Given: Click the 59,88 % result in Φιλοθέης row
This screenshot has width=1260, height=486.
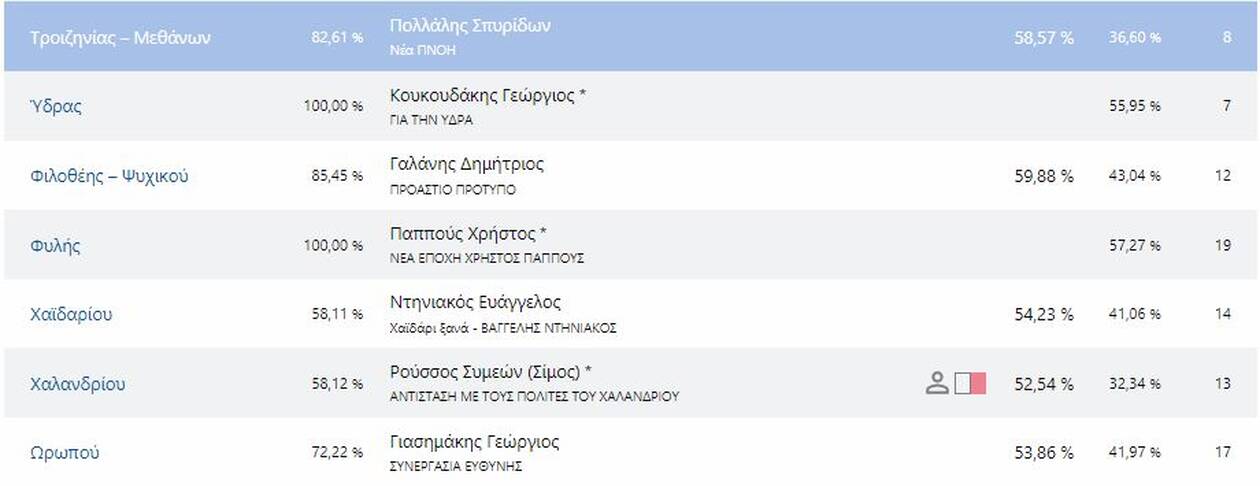Looking at the screenshot, I should tap(1043, 176).
